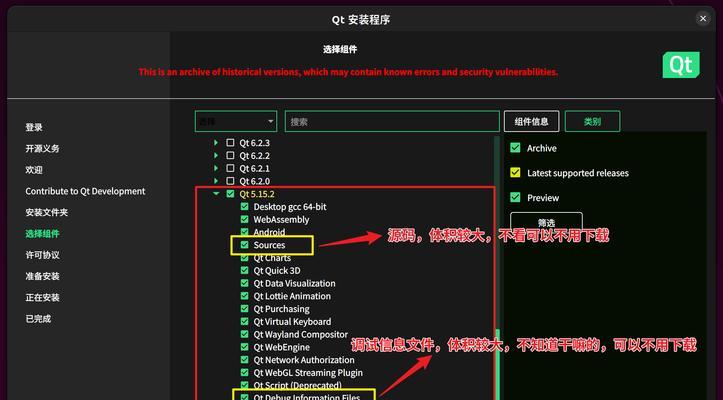Viewport: 723px width, 400px height.
Task: Select the Qt Charts row label
Action: (x=272, y=258)
